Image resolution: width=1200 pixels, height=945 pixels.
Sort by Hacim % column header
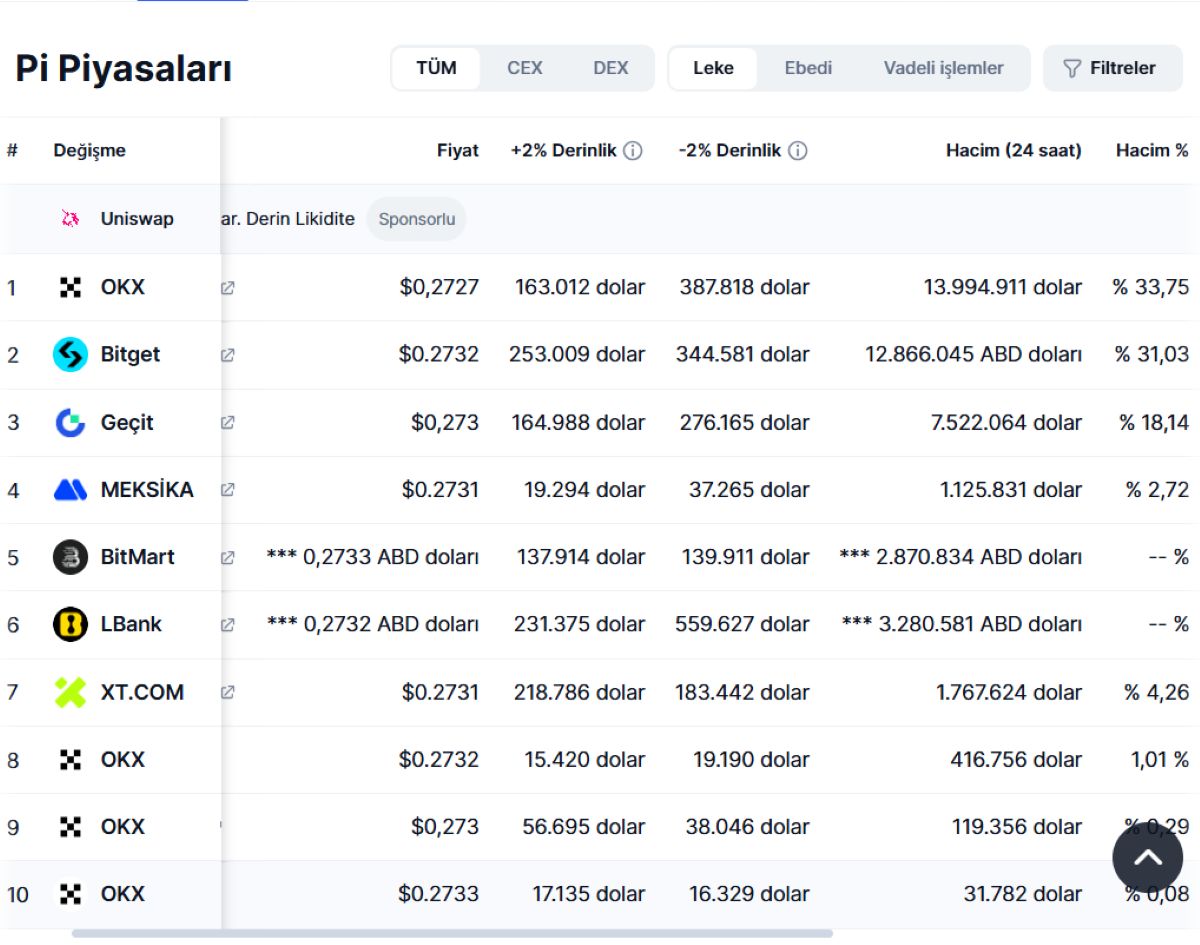coord(1152,151)
